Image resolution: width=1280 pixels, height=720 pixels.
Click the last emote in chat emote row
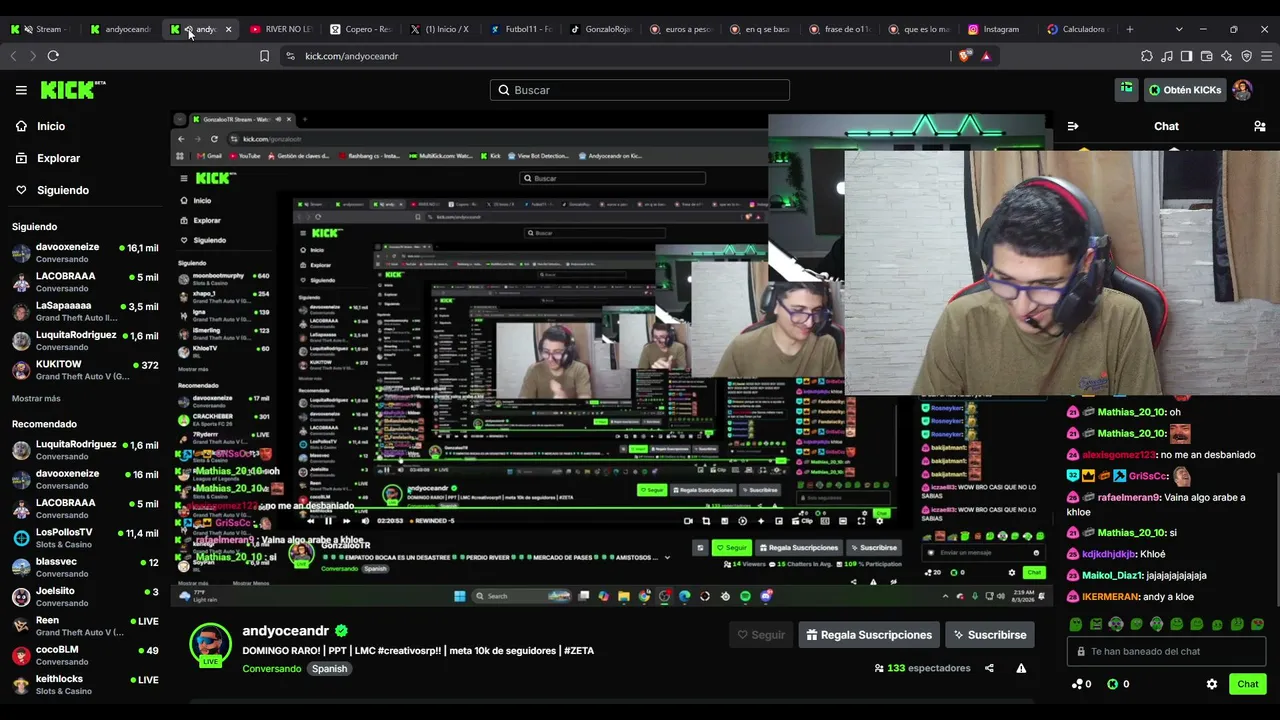click(1257, 624)
